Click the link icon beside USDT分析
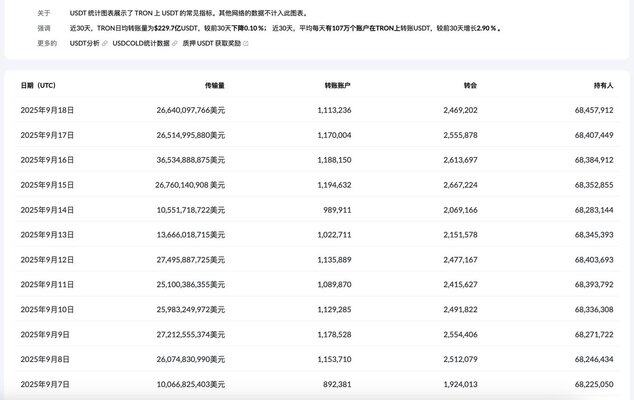The height and width of the screenshot is (400, 634). coord(105,43)
